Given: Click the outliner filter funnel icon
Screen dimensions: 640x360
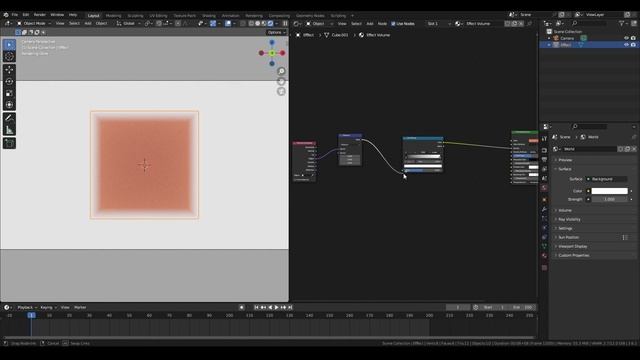Looking at the screenshot, I should pos(622,24).
